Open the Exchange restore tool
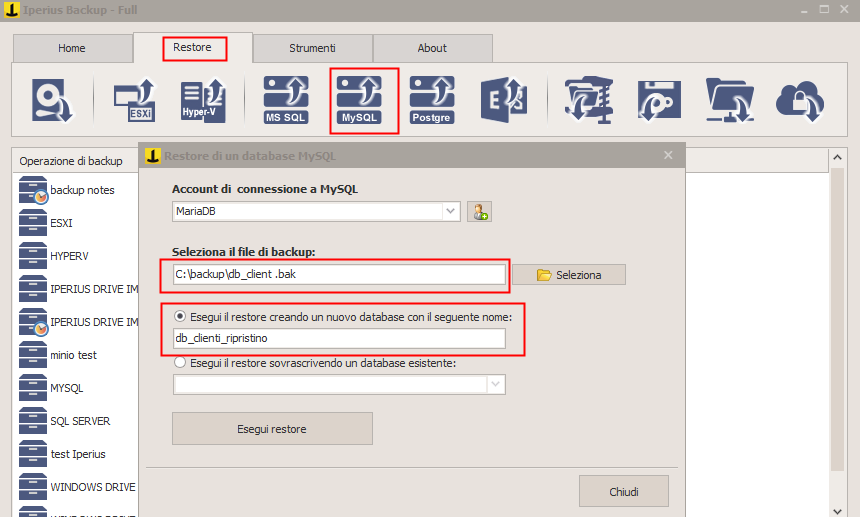Screen dimensions: 860x517 click(x=504, y=100)
